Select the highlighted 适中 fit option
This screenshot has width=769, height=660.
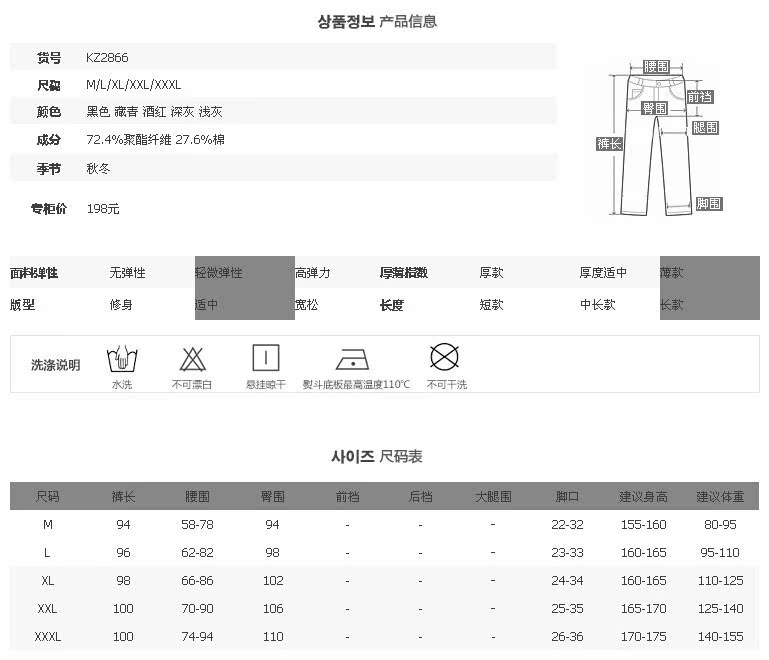pyautogui.click(x=206, y=305)
